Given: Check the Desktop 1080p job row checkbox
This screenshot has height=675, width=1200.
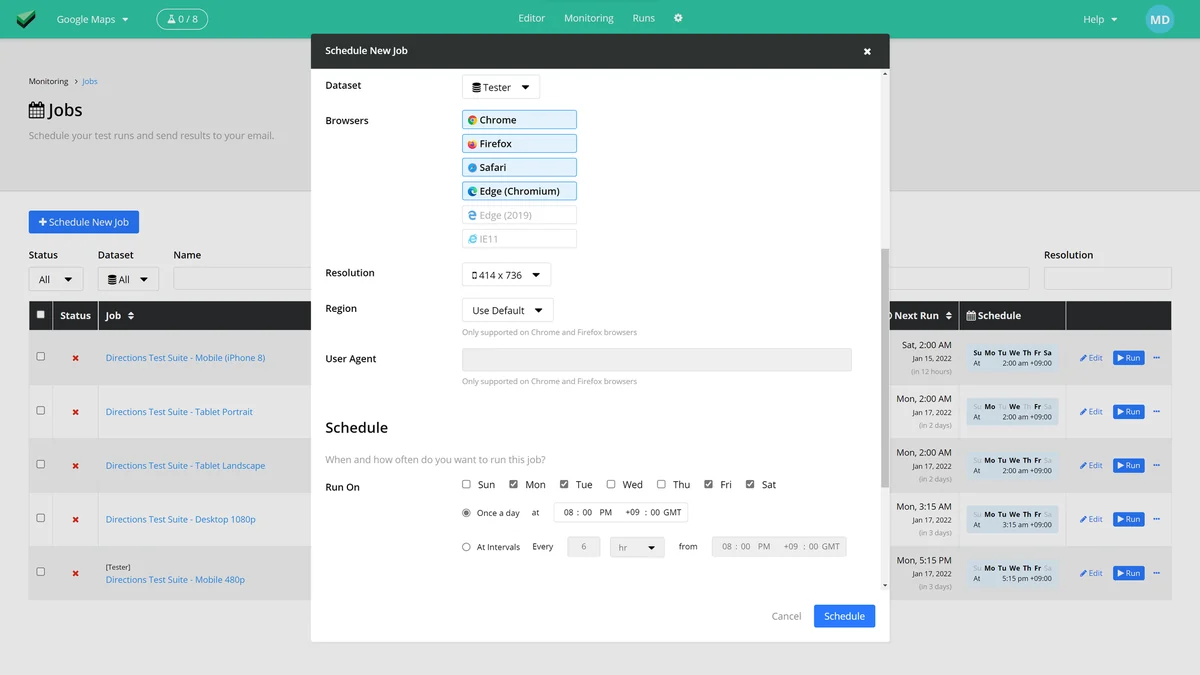Looking at the screenshot, I should pos(40,519).
